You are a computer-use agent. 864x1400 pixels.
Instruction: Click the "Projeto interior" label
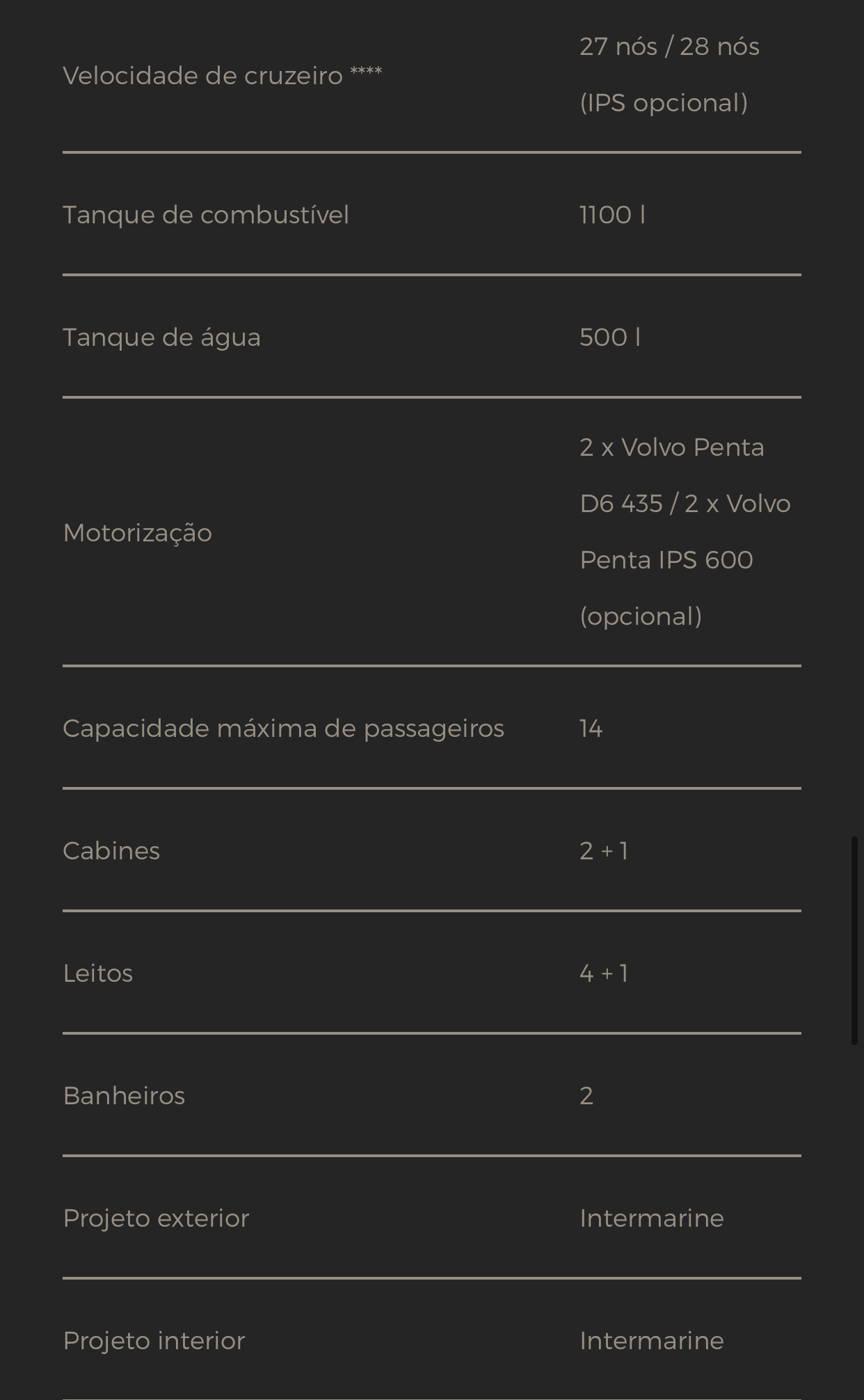(154, 1341)
